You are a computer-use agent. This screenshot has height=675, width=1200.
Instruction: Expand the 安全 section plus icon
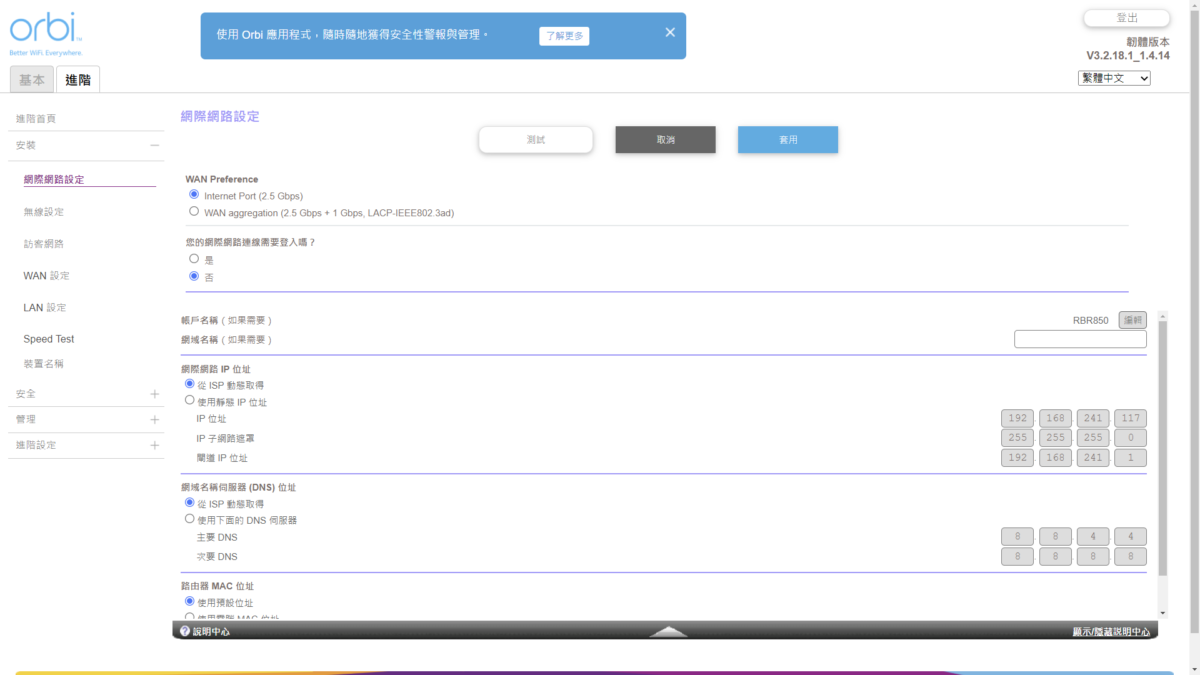[154, 394]
